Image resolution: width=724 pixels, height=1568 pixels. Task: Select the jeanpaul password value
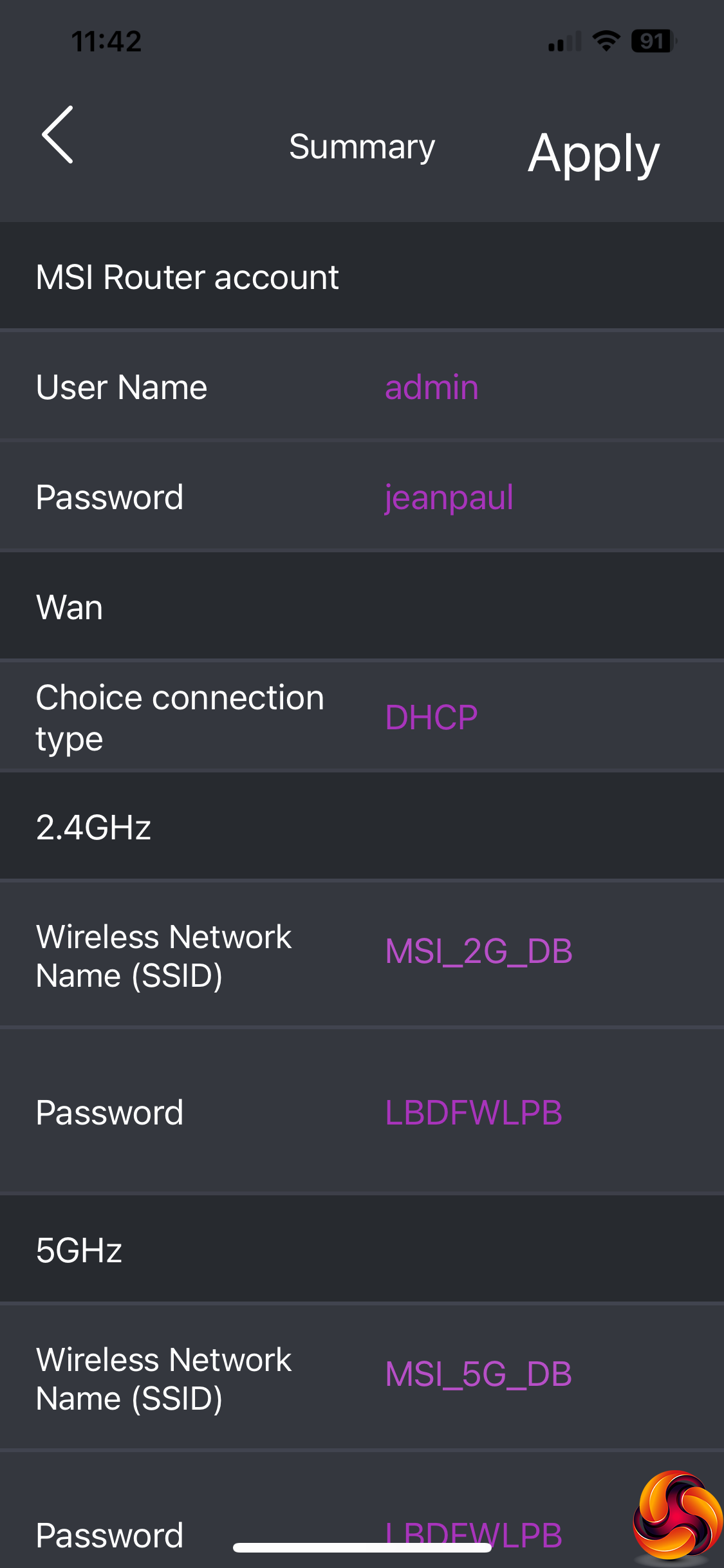click(x=449, y=498)
